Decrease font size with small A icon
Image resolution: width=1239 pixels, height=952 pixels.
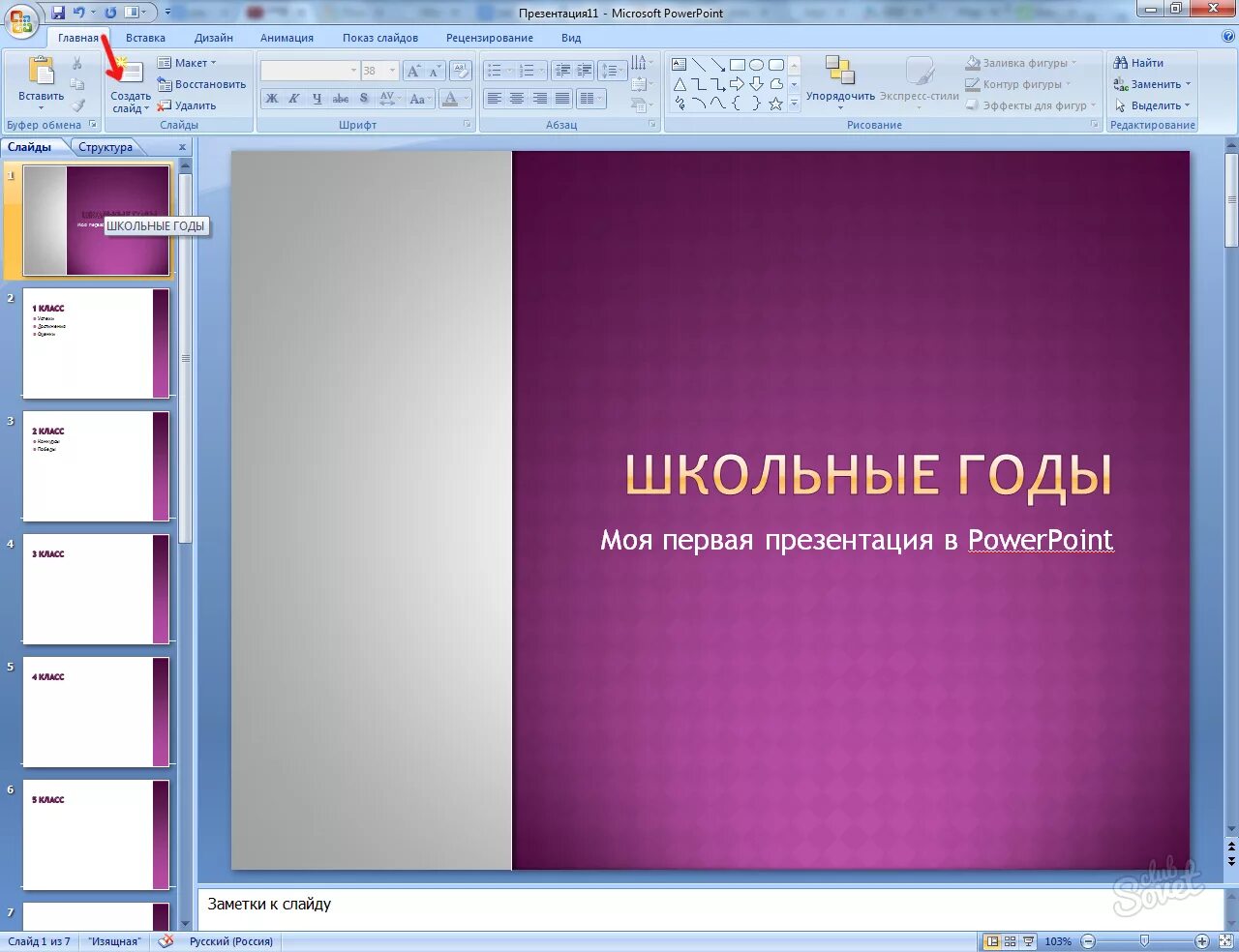point(434,71)
